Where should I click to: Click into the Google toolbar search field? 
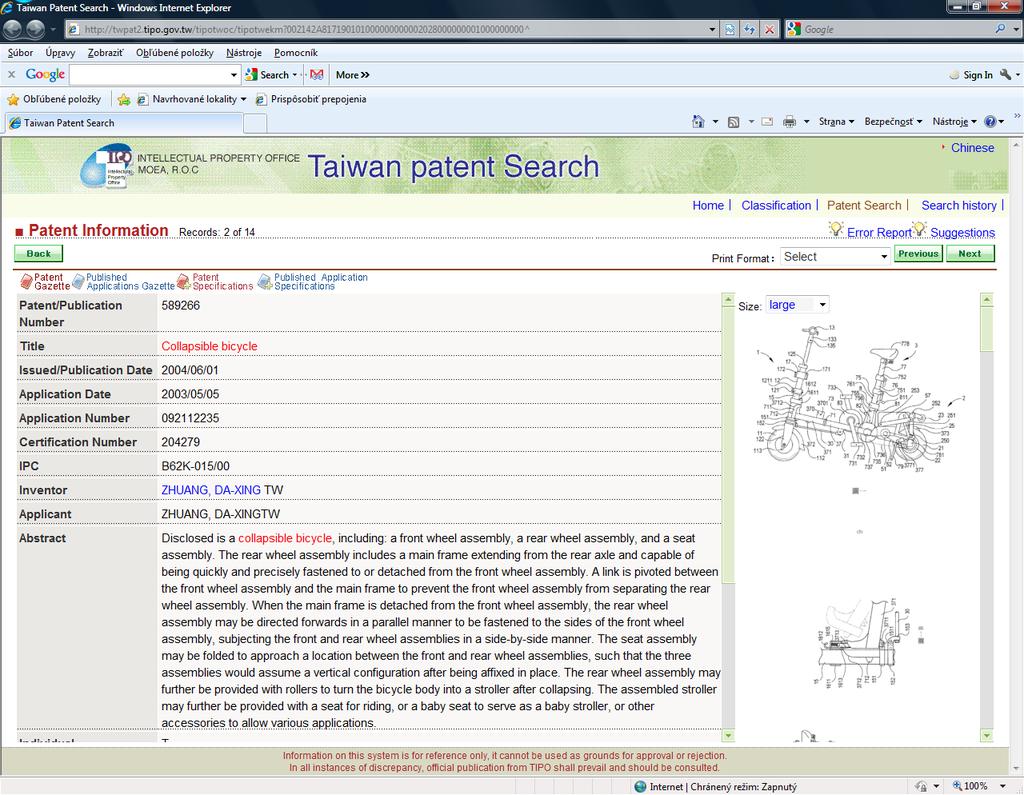149,75
